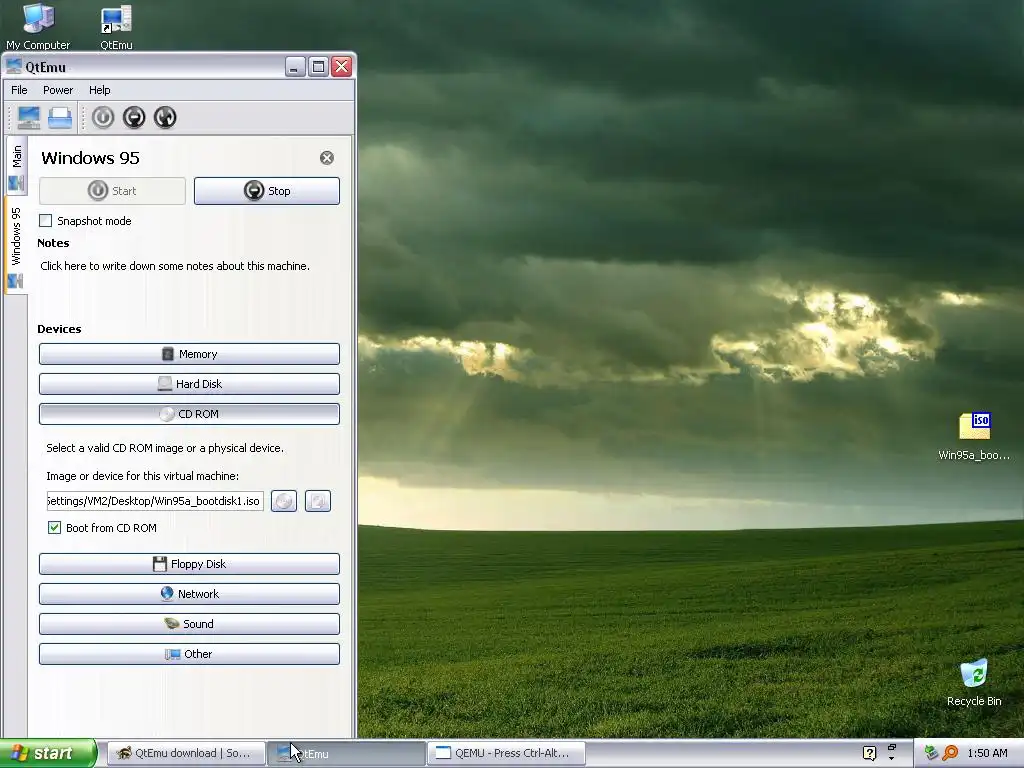Open the Windows start menu
1024x768 pixels.
coord(48,753)
